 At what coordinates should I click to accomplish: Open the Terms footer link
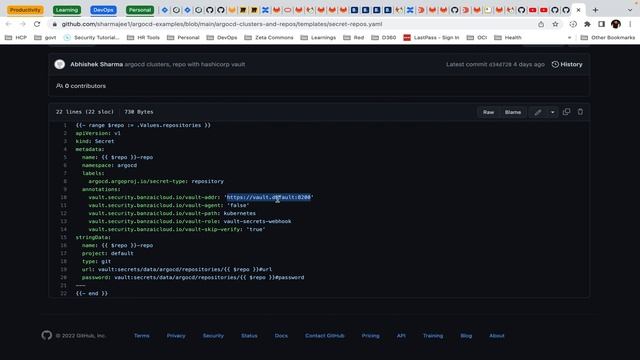point(142,336)
